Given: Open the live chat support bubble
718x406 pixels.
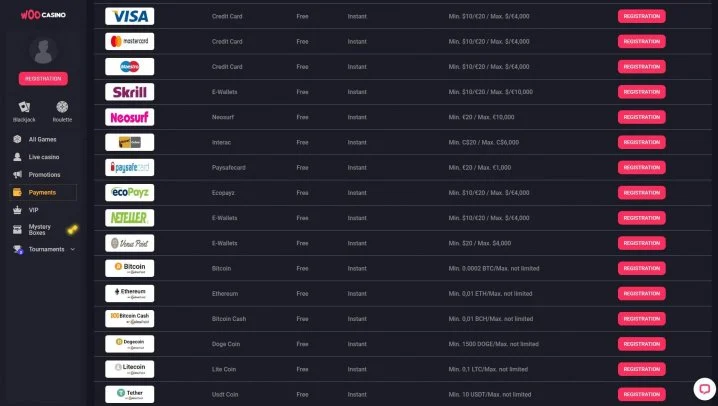Looking at the screenshot, I should coord(703,389).
